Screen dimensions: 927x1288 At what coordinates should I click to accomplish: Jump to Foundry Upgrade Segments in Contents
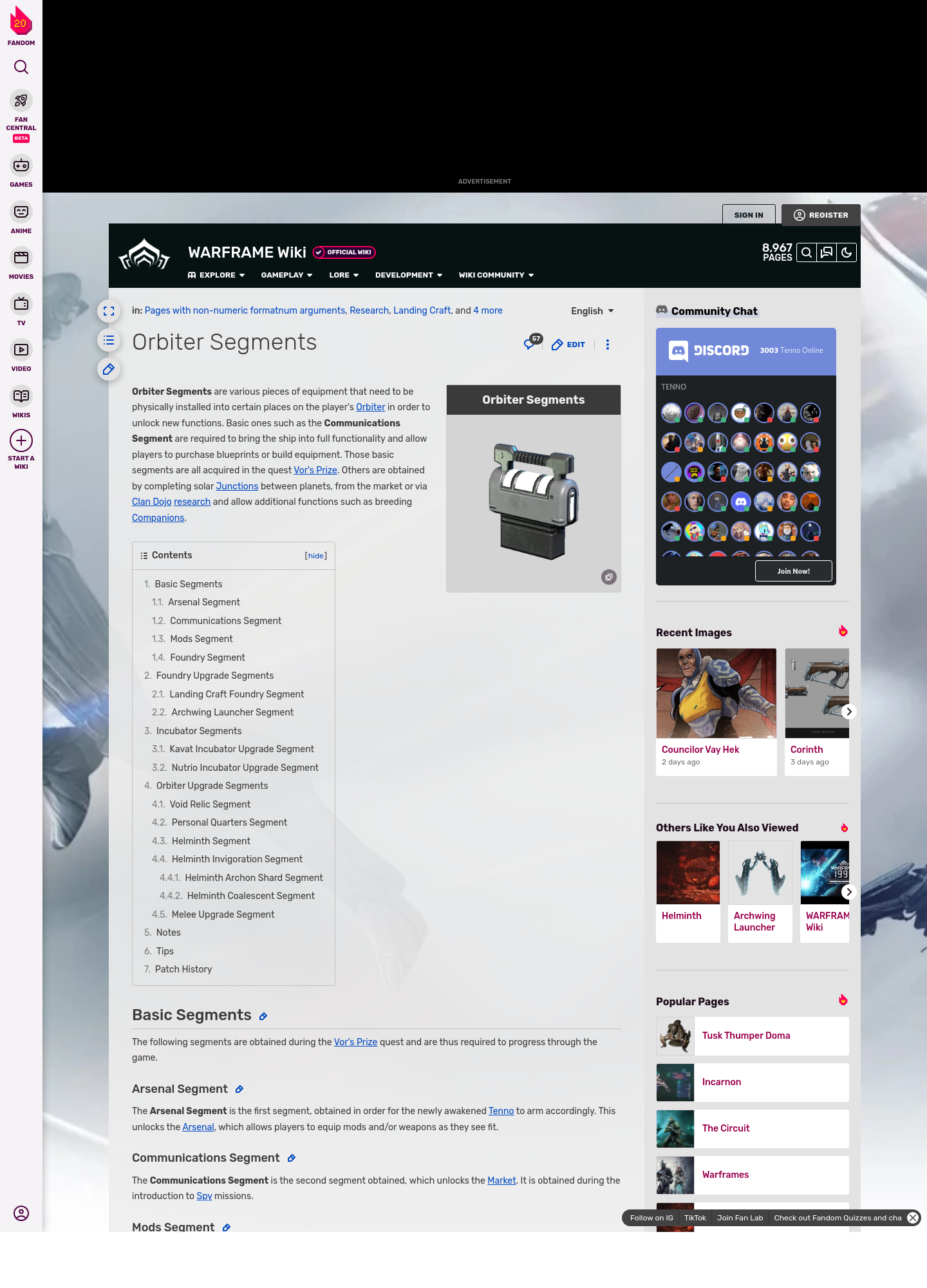tap(209, 676)
